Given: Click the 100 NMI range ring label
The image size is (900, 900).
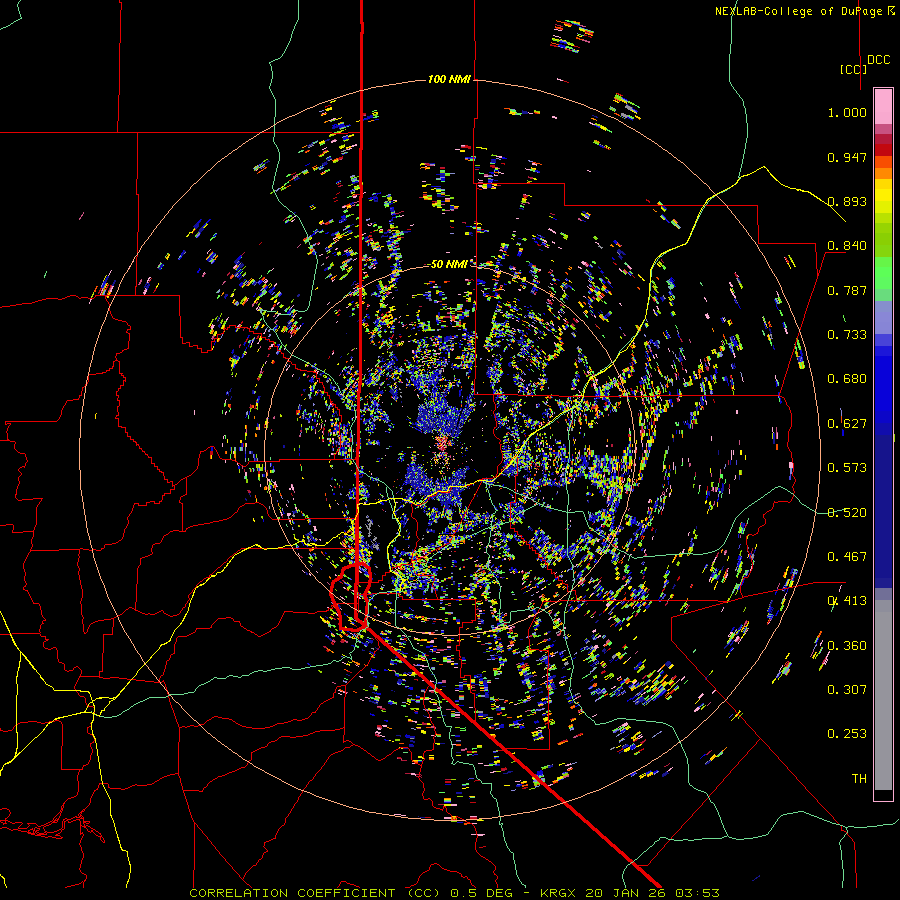Looking at the screenshot, I should [449, 79].
